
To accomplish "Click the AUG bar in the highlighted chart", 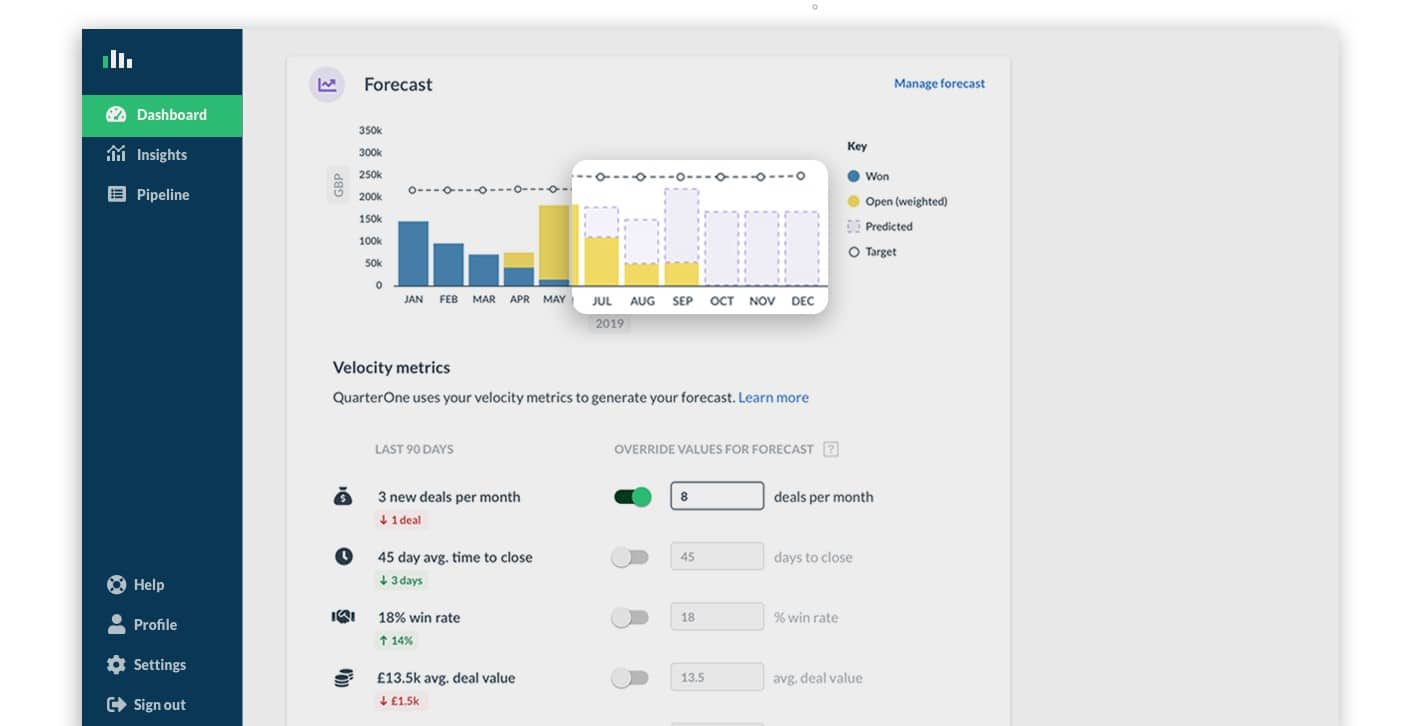I will click(x=641, y=253).
